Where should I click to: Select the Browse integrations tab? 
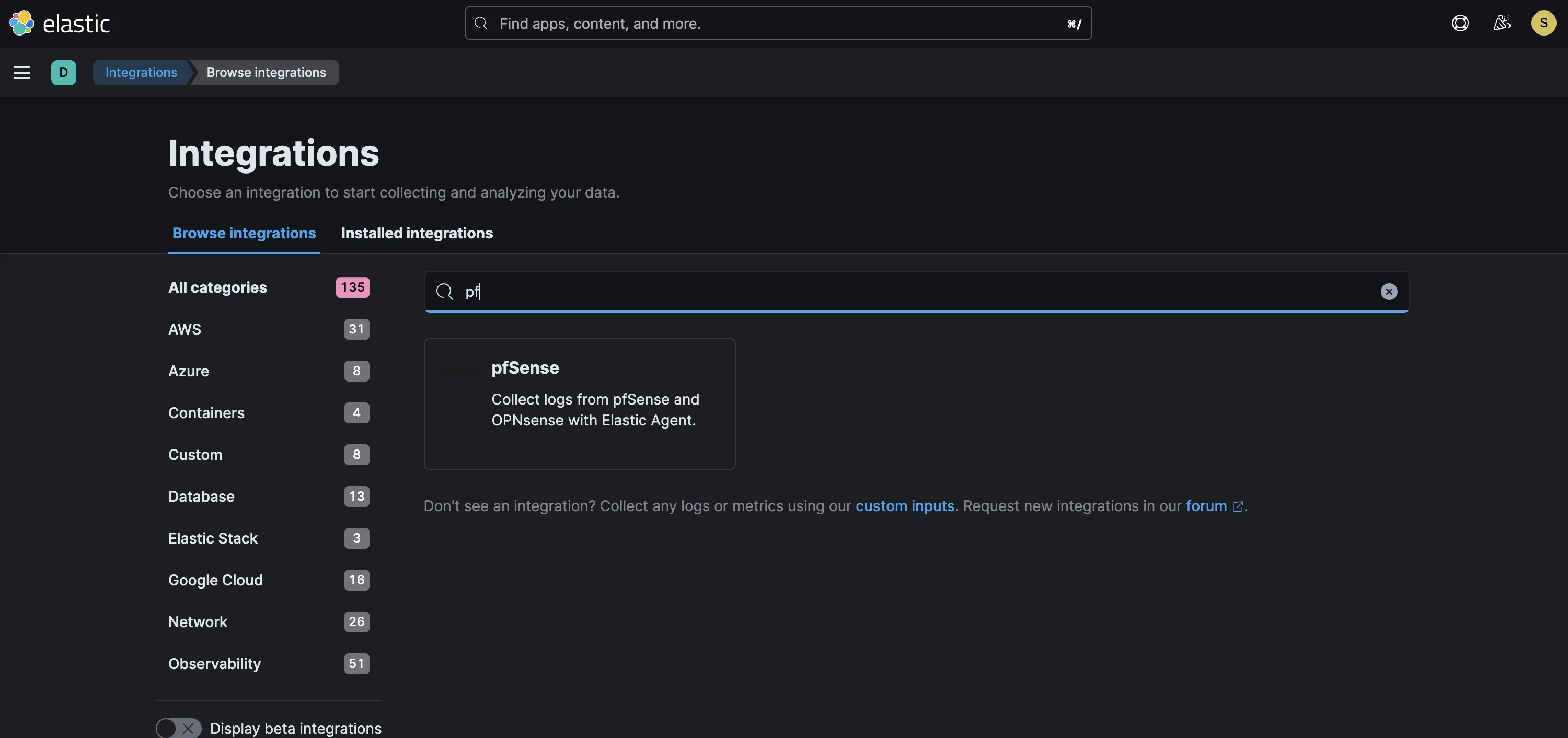tap(244, 233)
